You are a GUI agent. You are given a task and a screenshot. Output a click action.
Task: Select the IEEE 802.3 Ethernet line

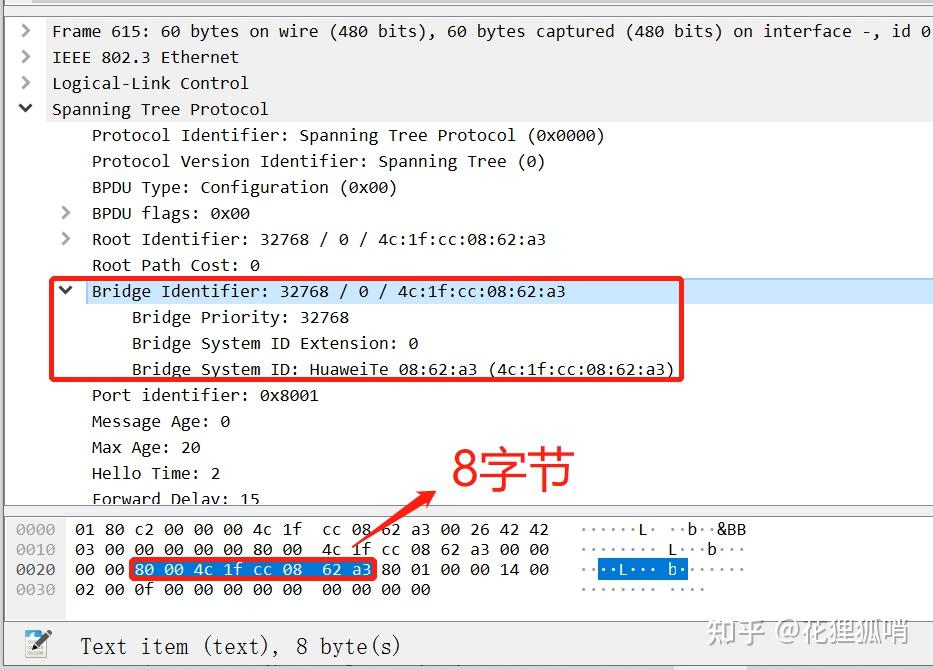(145, 57)
